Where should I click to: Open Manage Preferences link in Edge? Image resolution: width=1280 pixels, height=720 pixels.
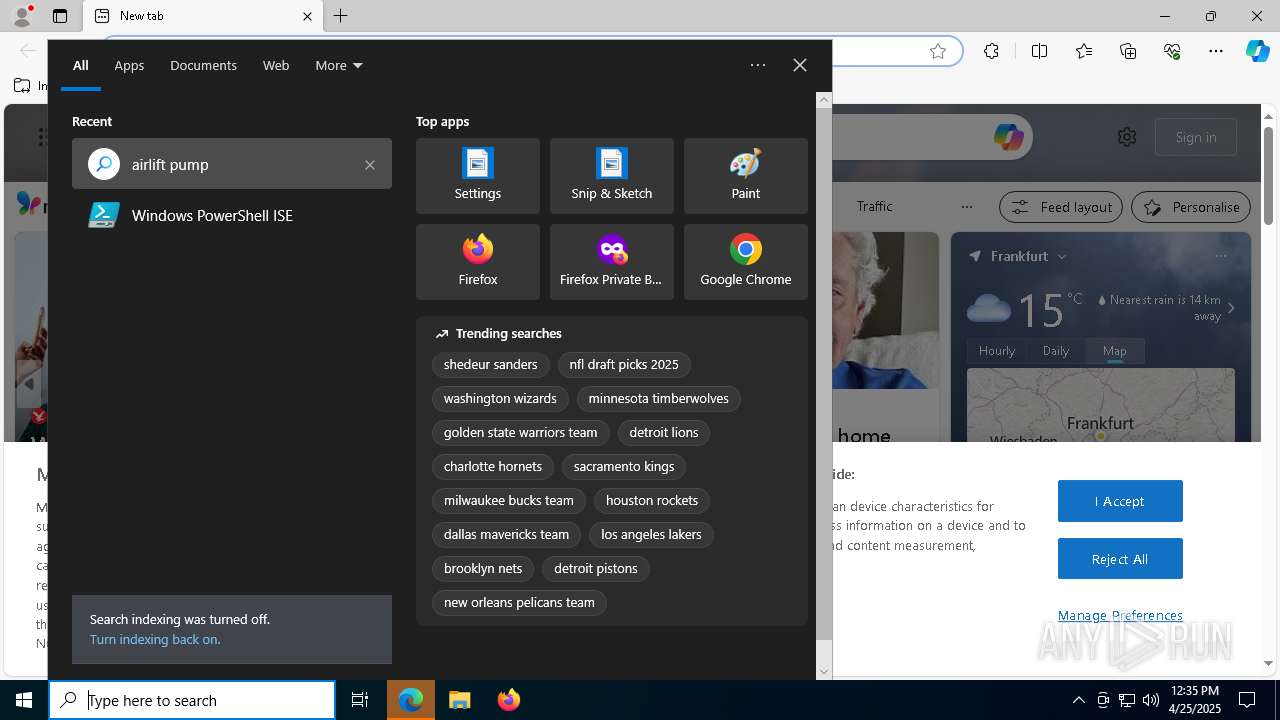[x=1120, y=615]
